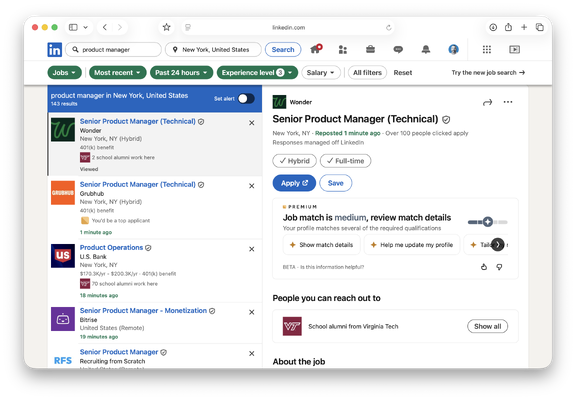The height and width of the screenshot is (400, 576).
Task: Expand the Salary filter dropdown
Action: coord(321,73)
